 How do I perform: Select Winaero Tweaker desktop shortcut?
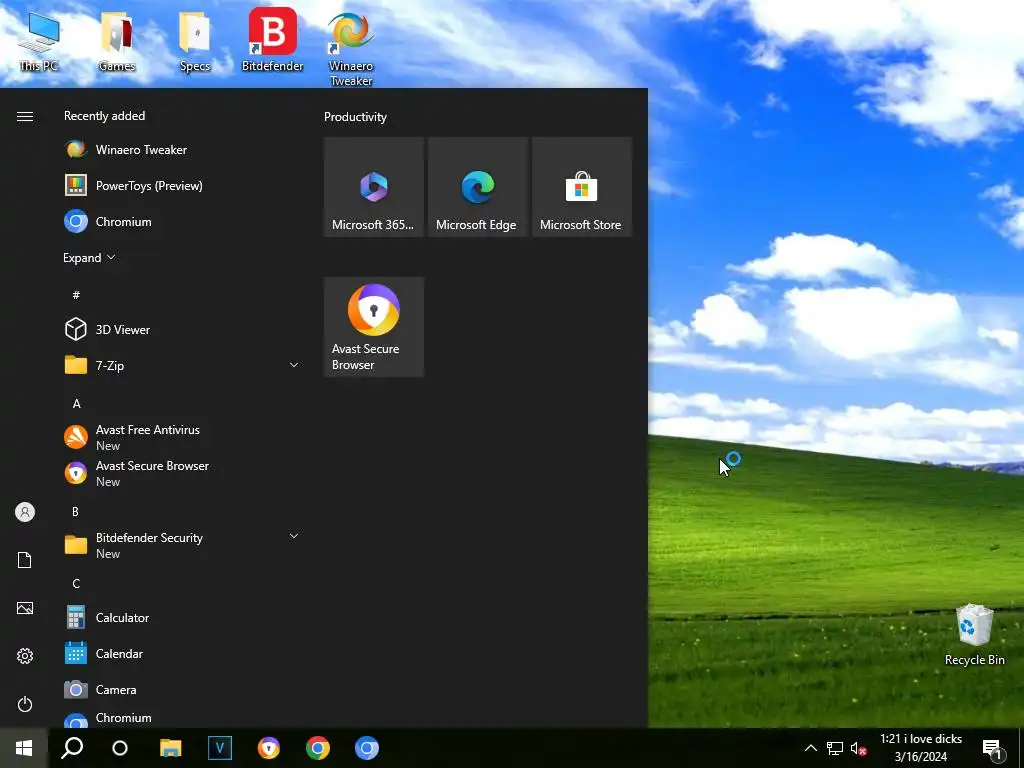point(351,49)
